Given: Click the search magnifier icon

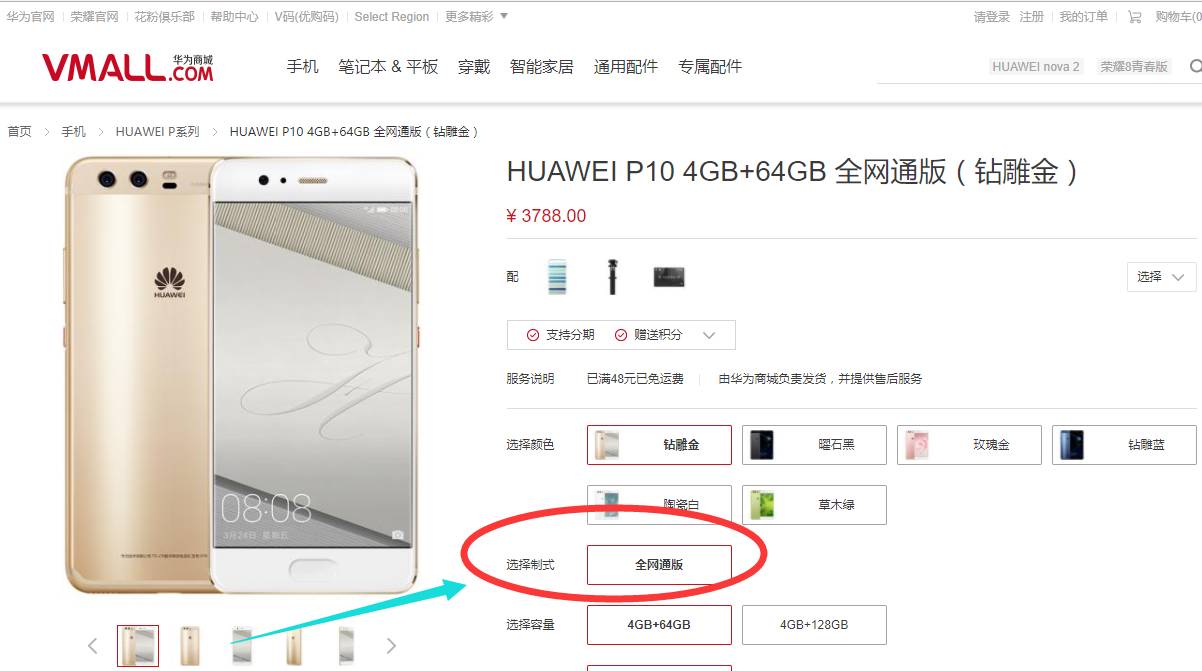Looking at the screenshot, I should [x=1195, y=67].
